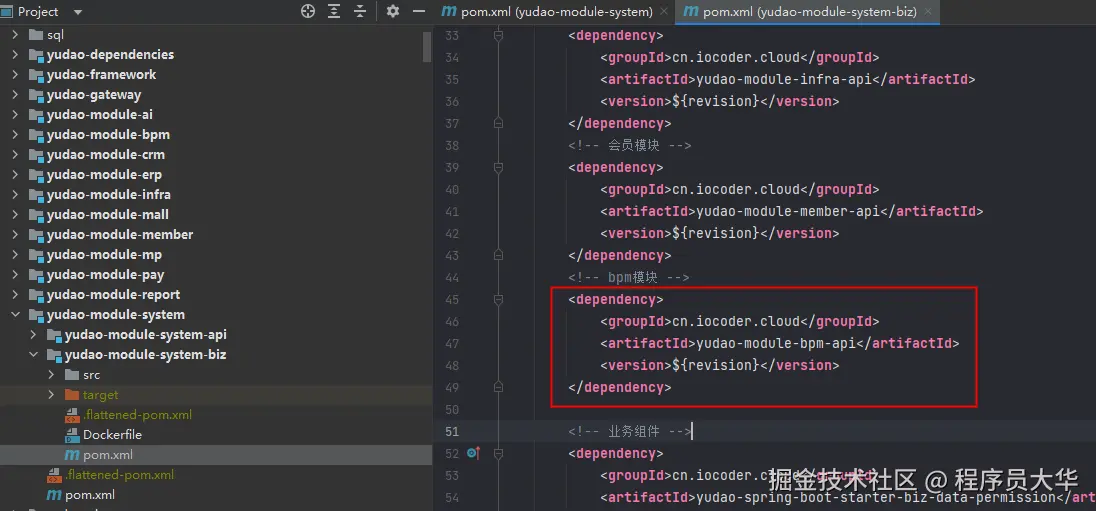Click yudao-module-bpm-api artifactId text
This screenshot has width=1096, height=511.
pyautogui.click(x=775, y=343)
